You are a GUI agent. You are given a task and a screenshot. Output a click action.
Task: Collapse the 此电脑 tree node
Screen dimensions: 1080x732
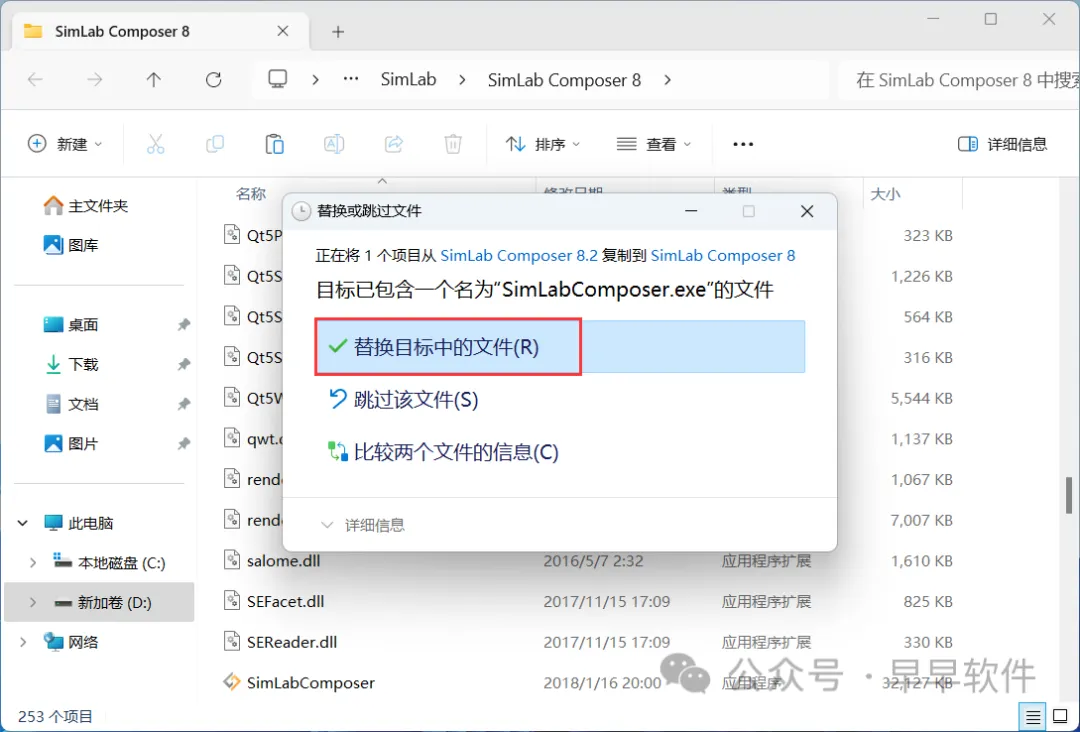(23, 523)
